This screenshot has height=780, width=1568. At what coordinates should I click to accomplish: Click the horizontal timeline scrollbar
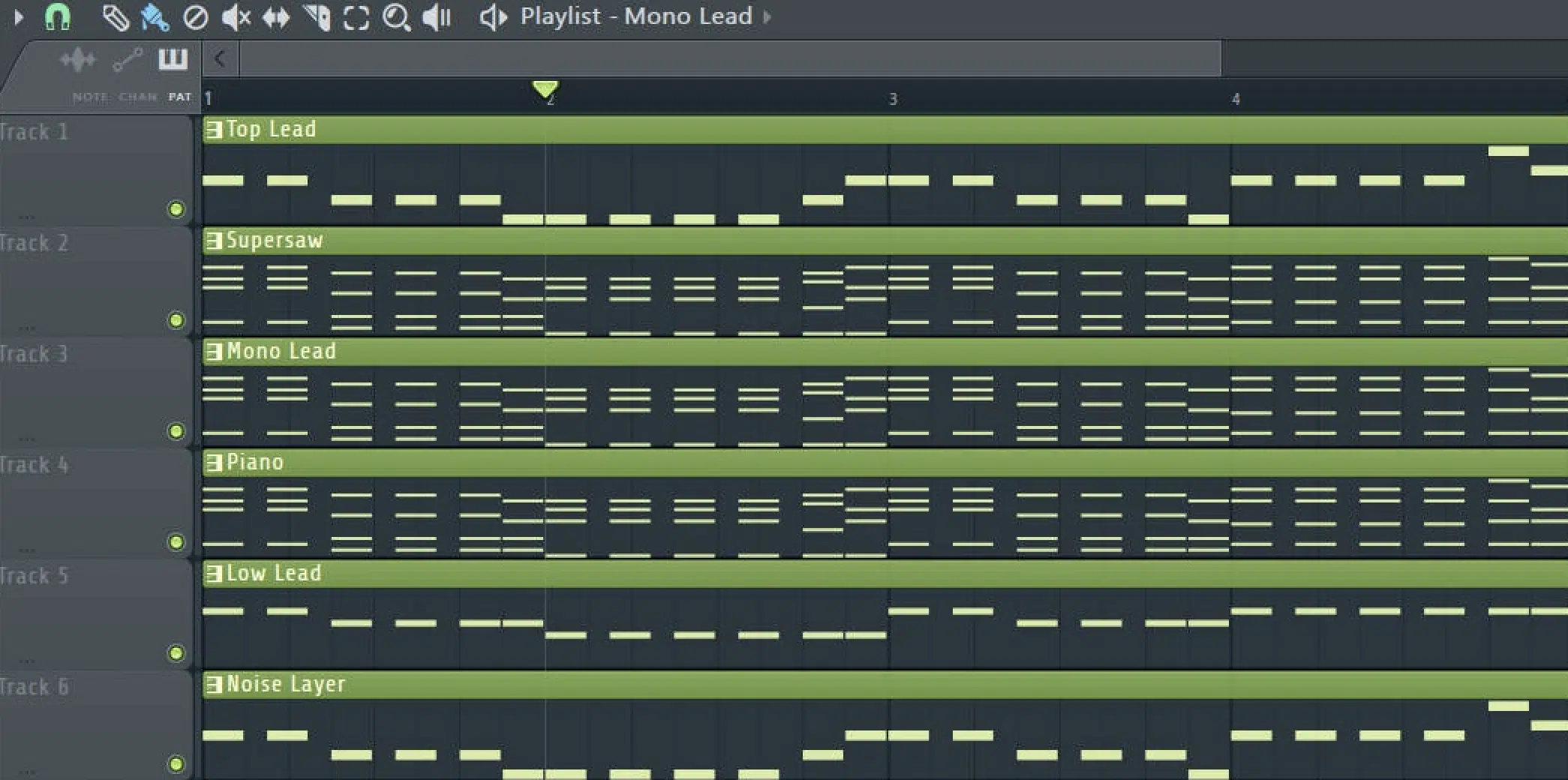click(730, 58)
